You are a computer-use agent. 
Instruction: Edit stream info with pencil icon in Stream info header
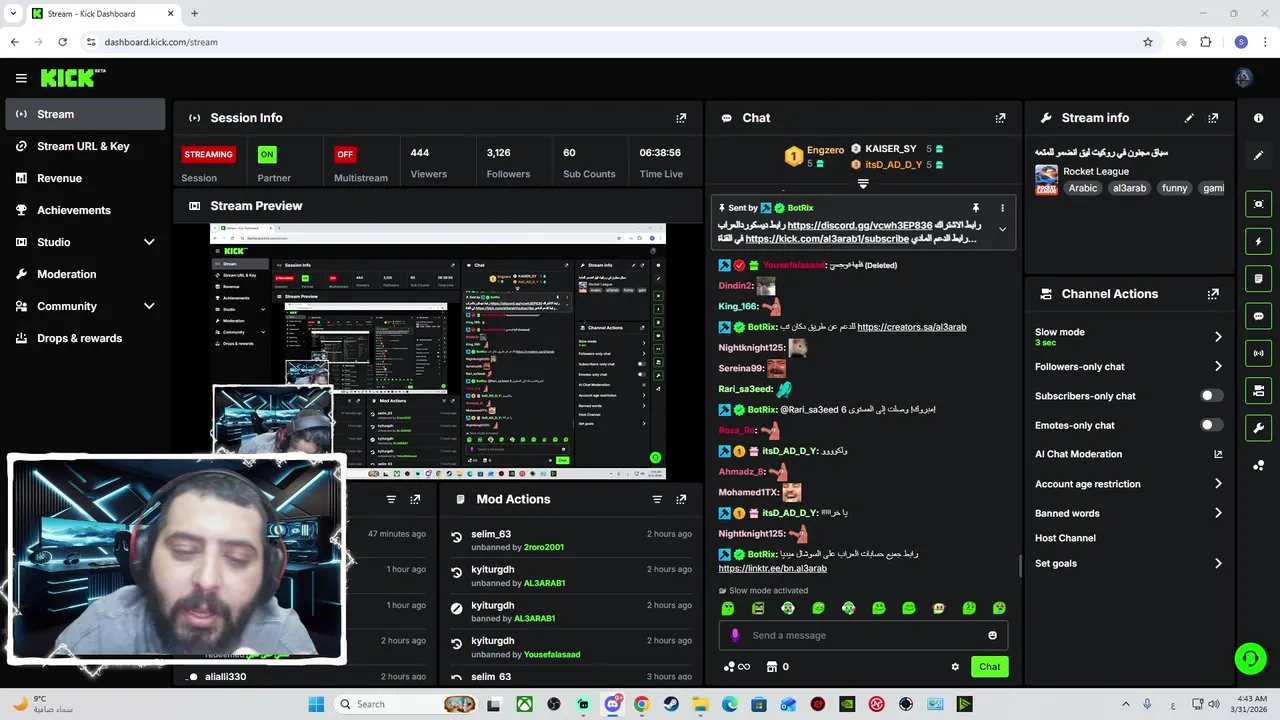click(1189, 118)
